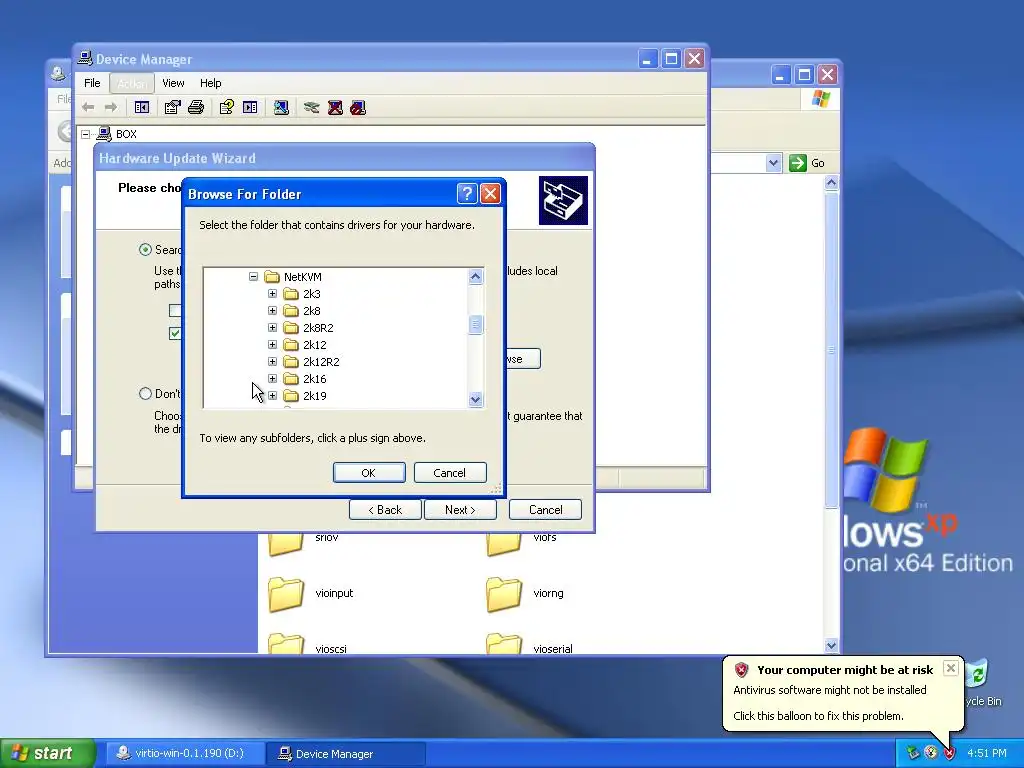The height and width of the screenshot is (768, 1024).
Task: Click the 'Your computer might be at risk' balloon
Action: click(844, 692)
